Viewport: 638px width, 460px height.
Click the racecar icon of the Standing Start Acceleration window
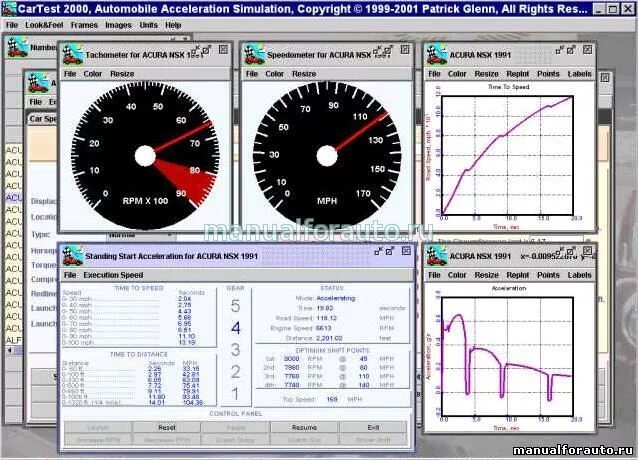73,256
